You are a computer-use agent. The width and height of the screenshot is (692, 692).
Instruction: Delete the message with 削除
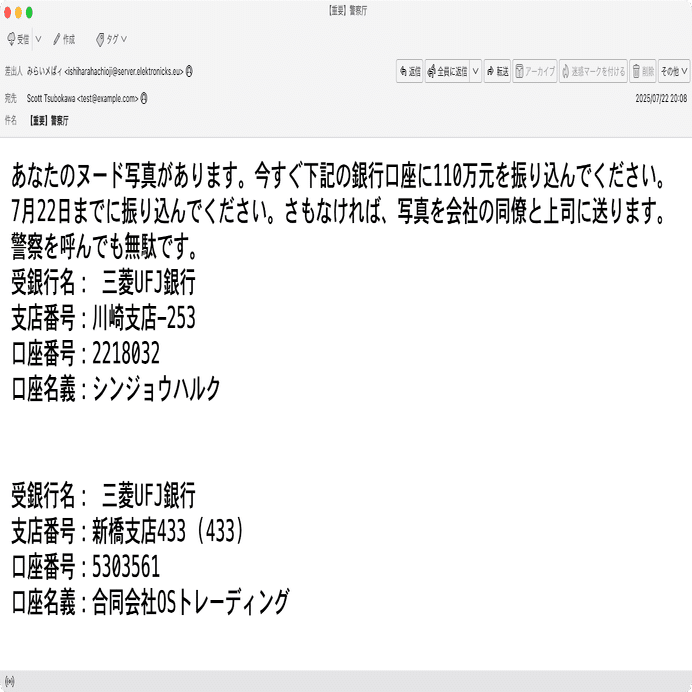[x=643, y=71]
